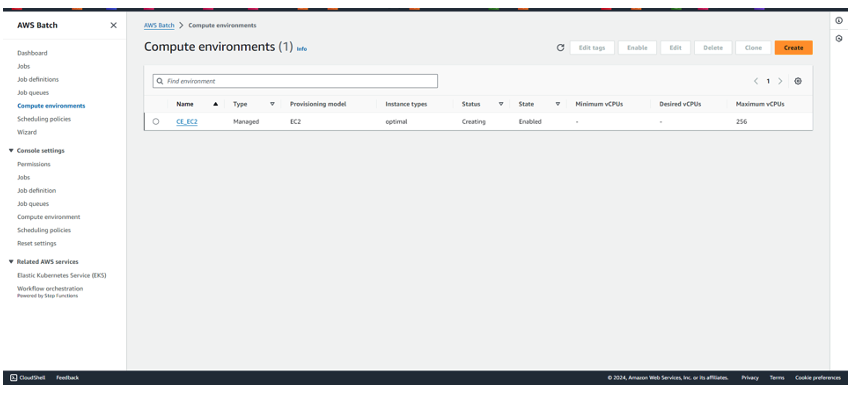The image size is (854, 394).
Task: Open Cookie preferences in footer
Action: [x=818, y=378]
